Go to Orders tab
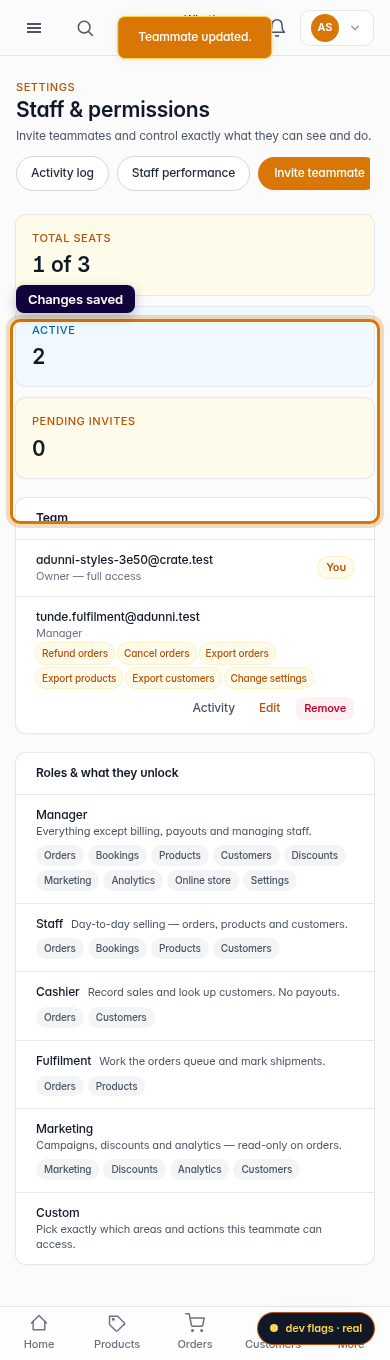The width and height of the screenshot is (390, 1360). (x=195, y=1333)
